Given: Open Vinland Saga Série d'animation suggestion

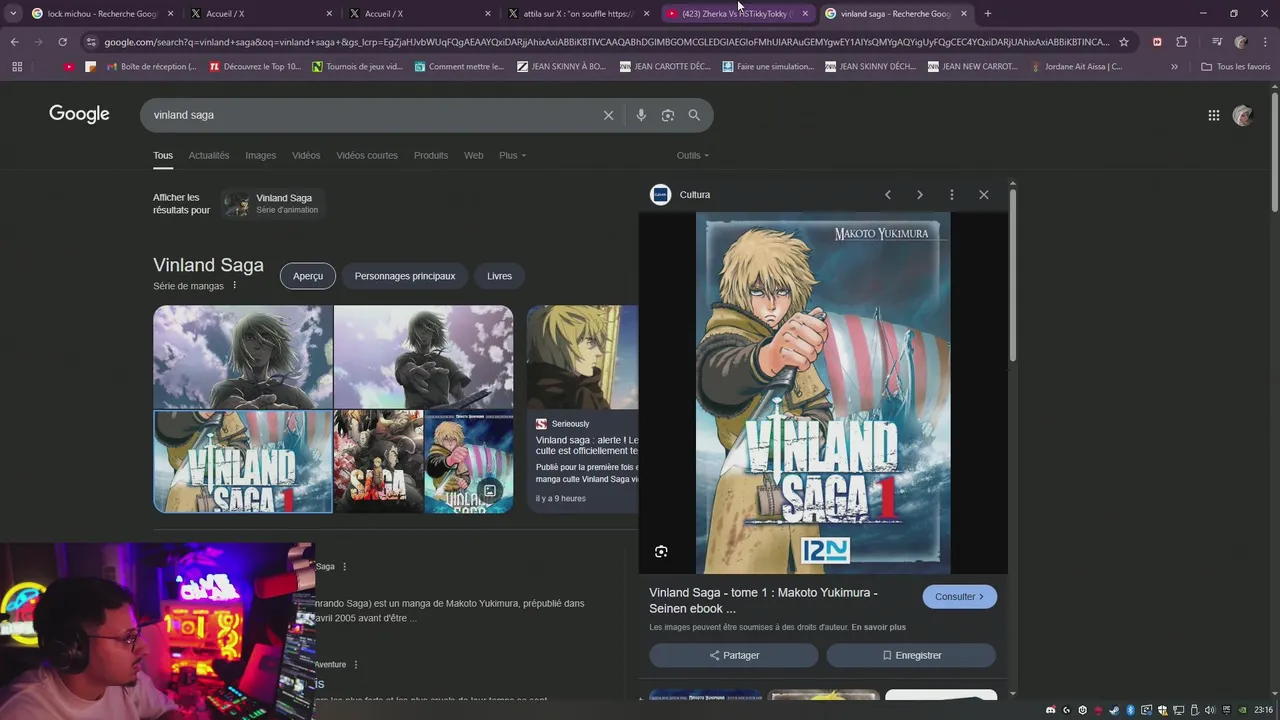Looking at the screenshot, I should (272, 204).
